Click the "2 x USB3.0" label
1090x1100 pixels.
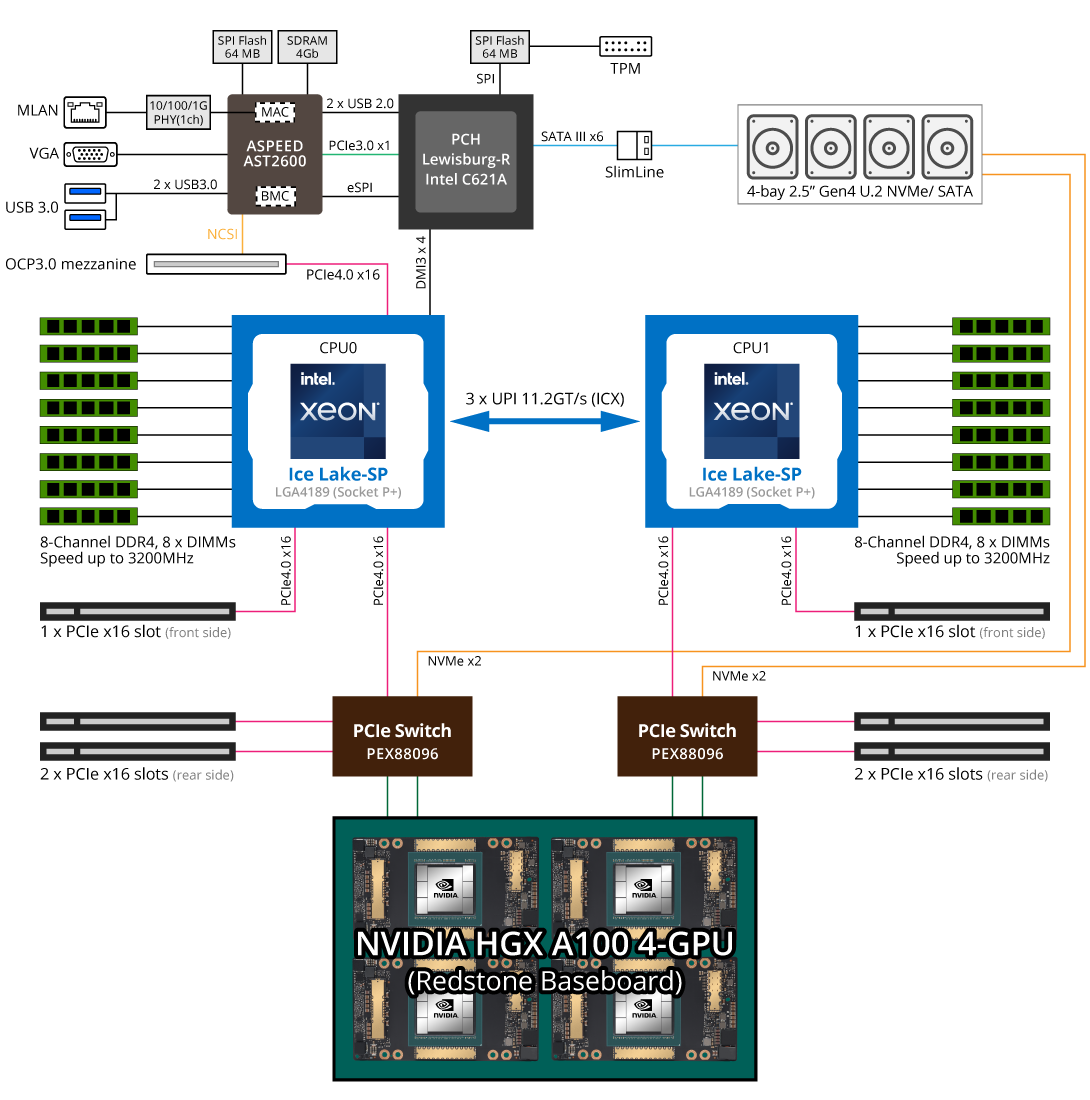click(x=185, y=185)
